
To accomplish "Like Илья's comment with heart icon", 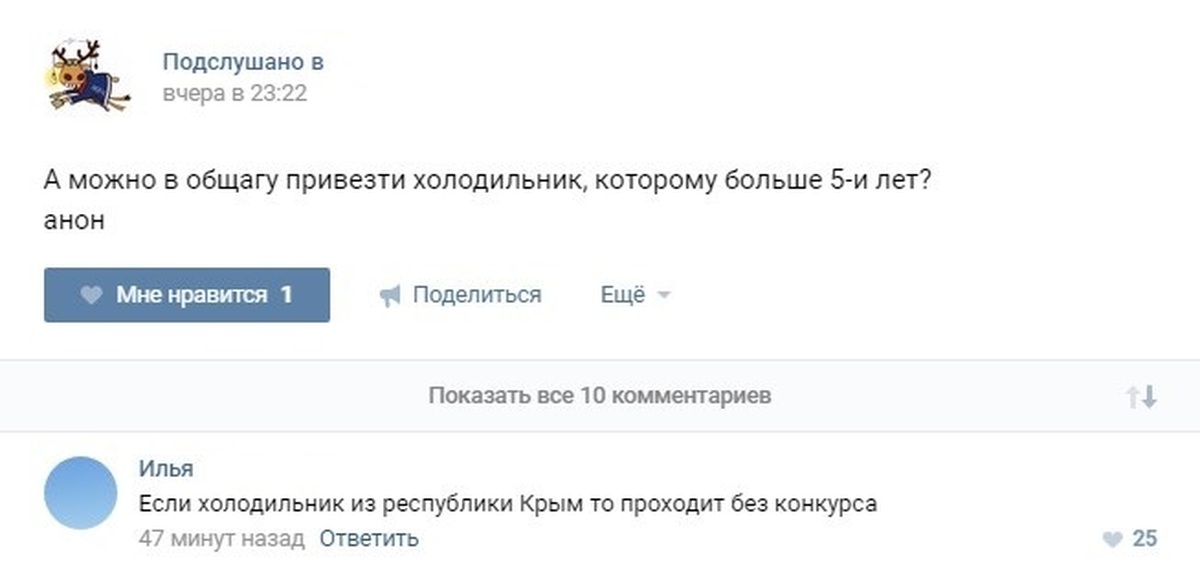I will (1112, 540).
